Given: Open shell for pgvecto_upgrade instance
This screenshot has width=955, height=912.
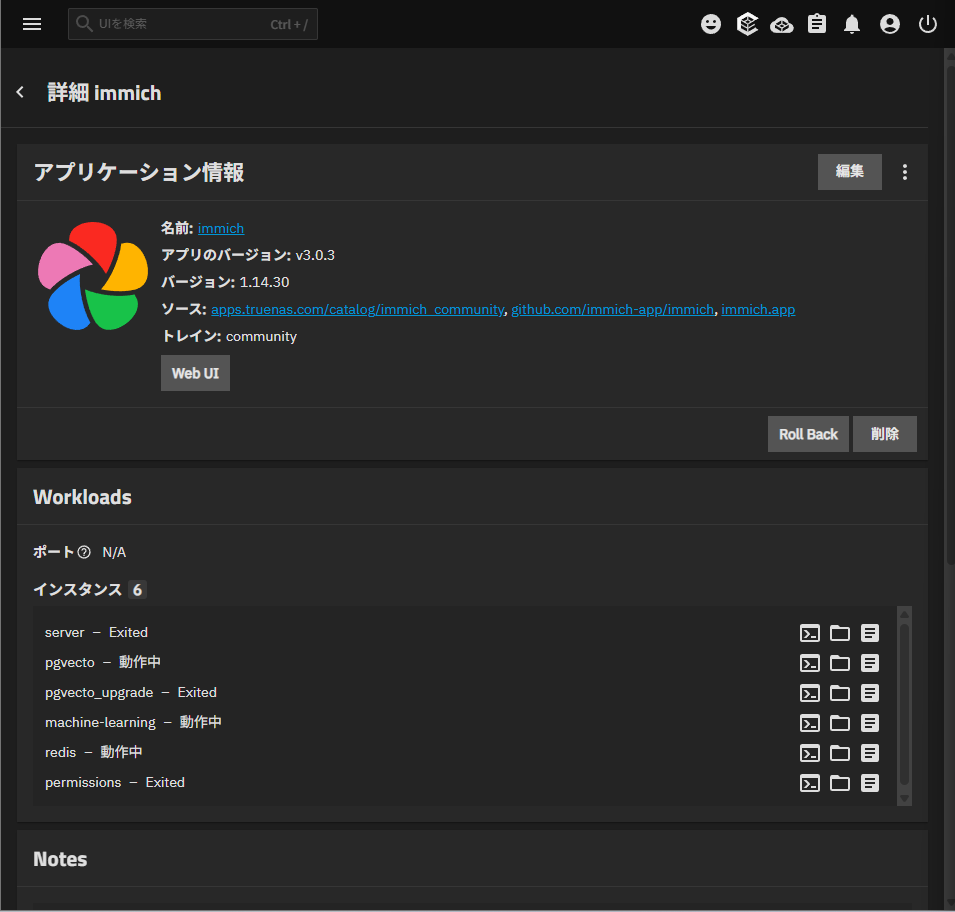Looking at the screenshot, I should pos(809,693).
